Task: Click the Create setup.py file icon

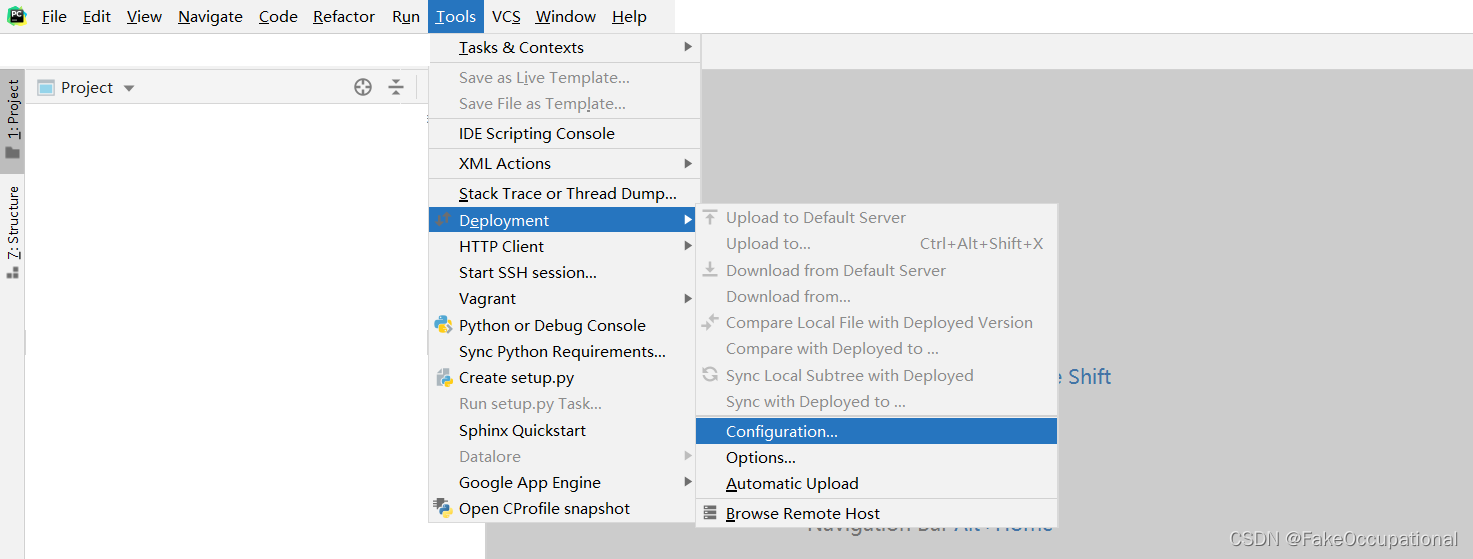Action: point(443,377)
